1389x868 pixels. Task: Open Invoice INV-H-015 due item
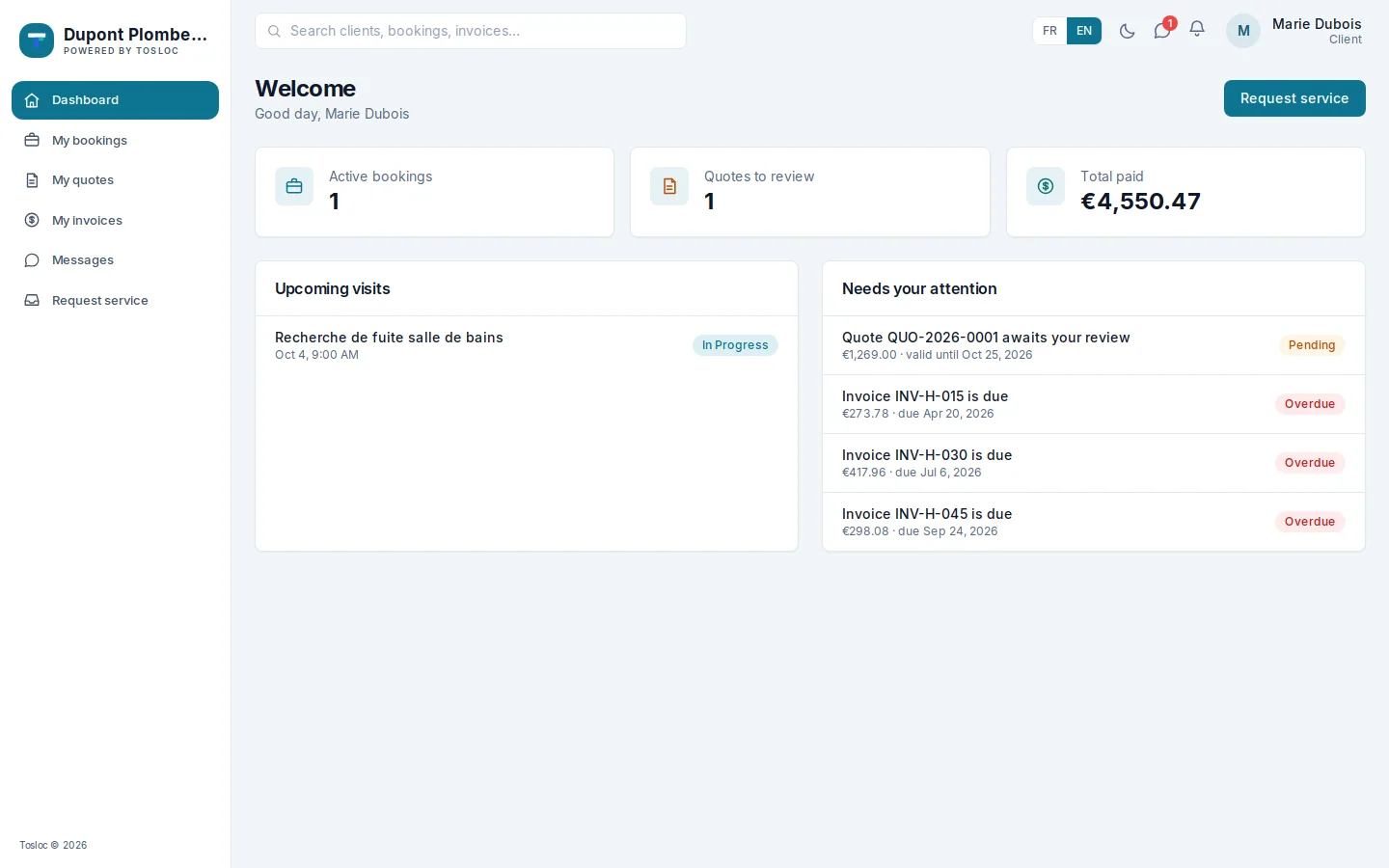click(1094, 404)
